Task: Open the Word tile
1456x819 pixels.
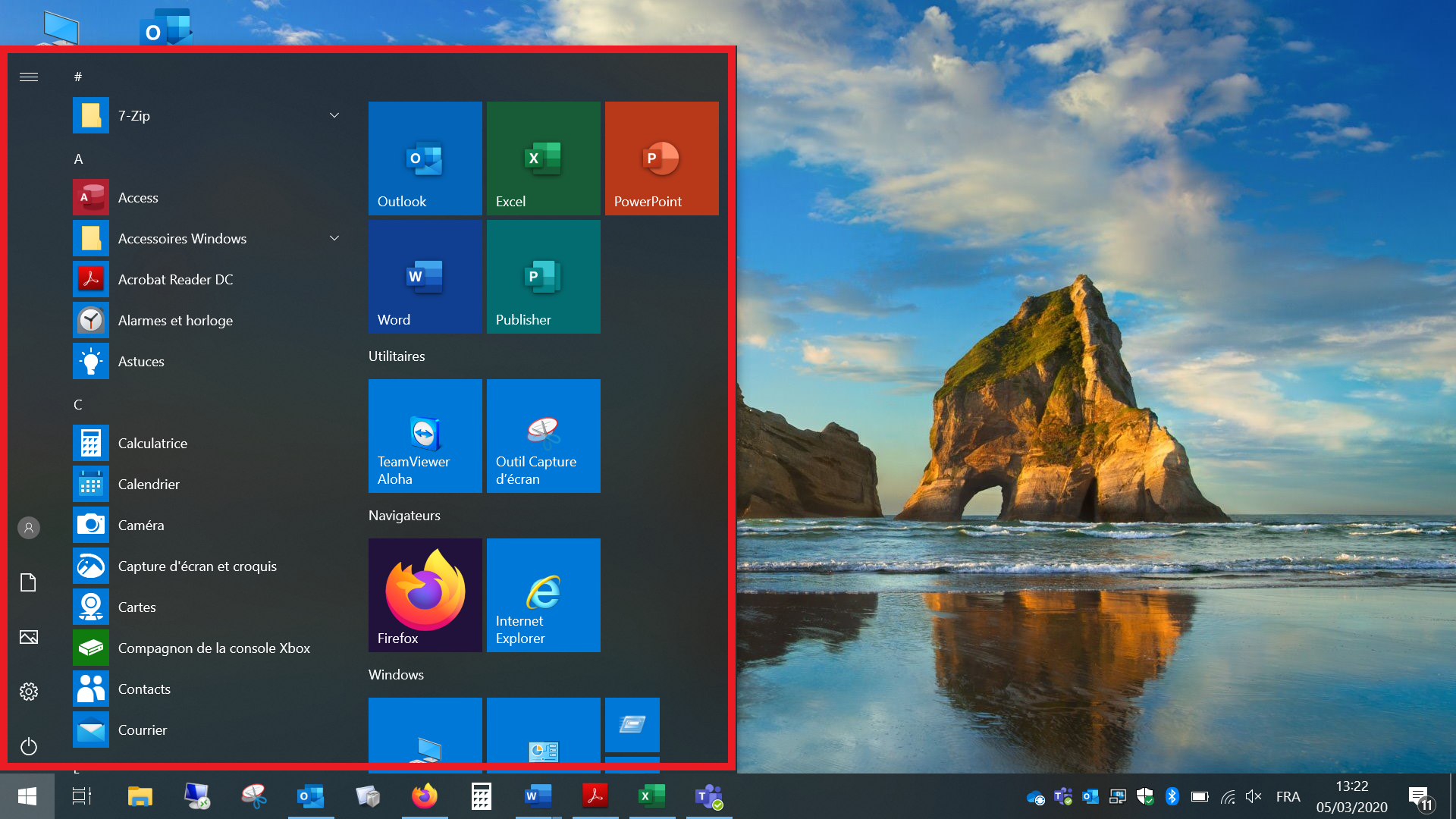Action: coord(425,277)
